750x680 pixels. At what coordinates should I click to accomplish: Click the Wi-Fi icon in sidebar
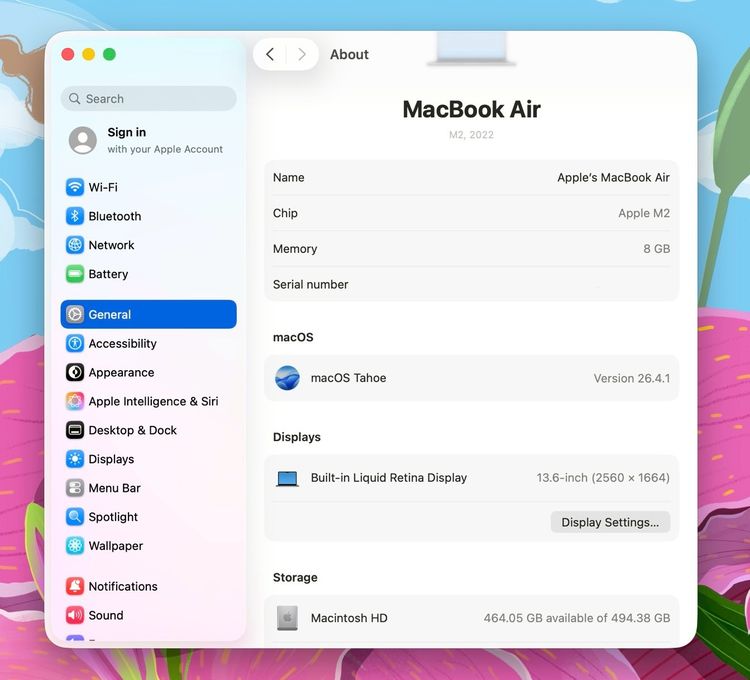pyautogui.click(x=75, y=187)
